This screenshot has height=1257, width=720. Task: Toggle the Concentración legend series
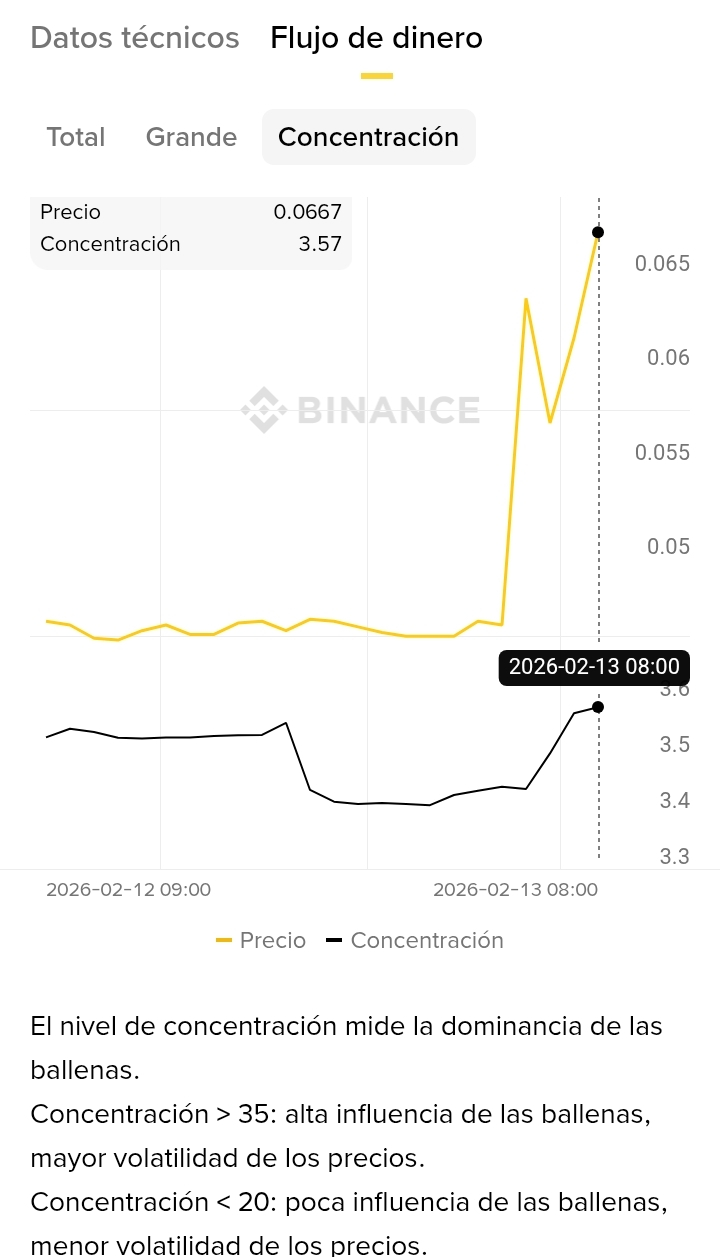[x=426, y=940]
